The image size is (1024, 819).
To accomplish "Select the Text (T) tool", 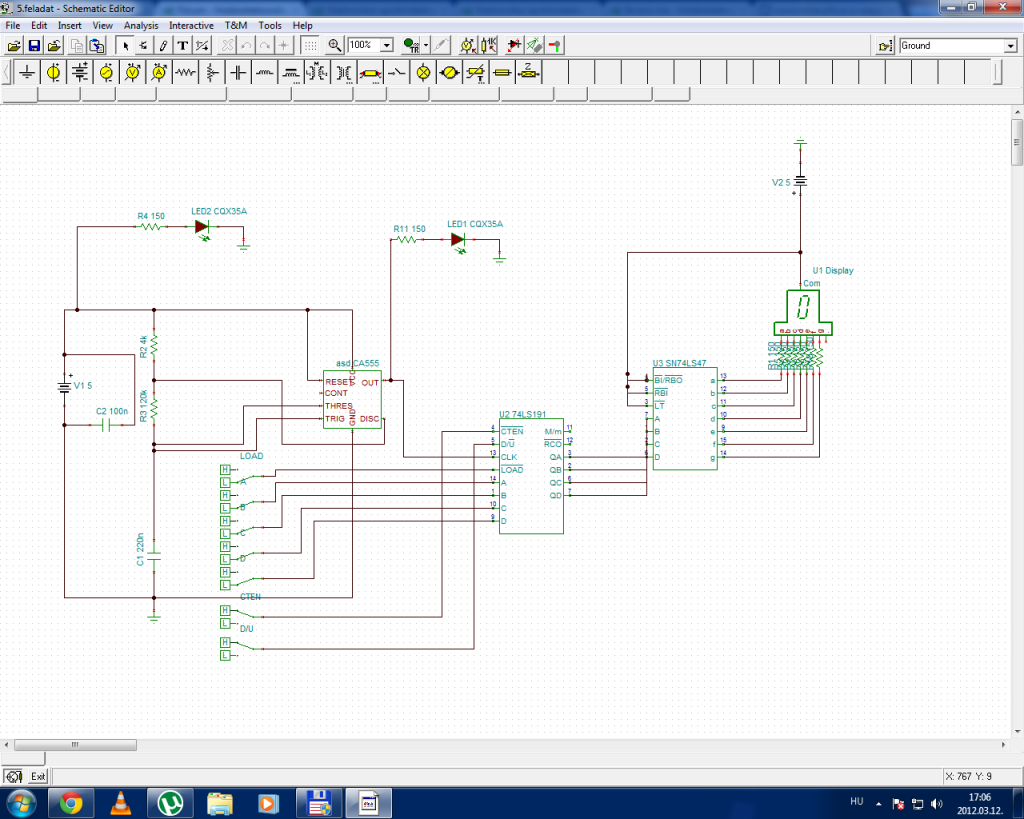I will click(183, 46).
